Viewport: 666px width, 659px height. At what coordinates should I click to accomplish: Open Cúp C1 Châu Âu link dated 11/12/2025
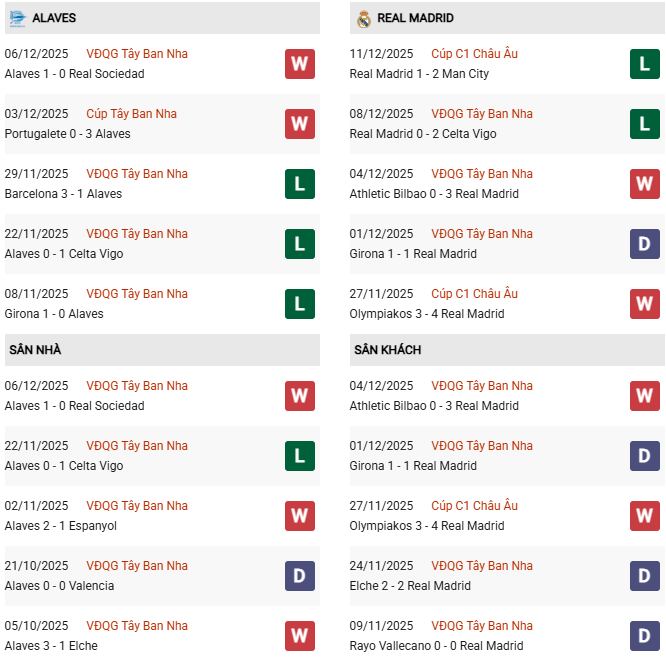(x=474, y=54)
